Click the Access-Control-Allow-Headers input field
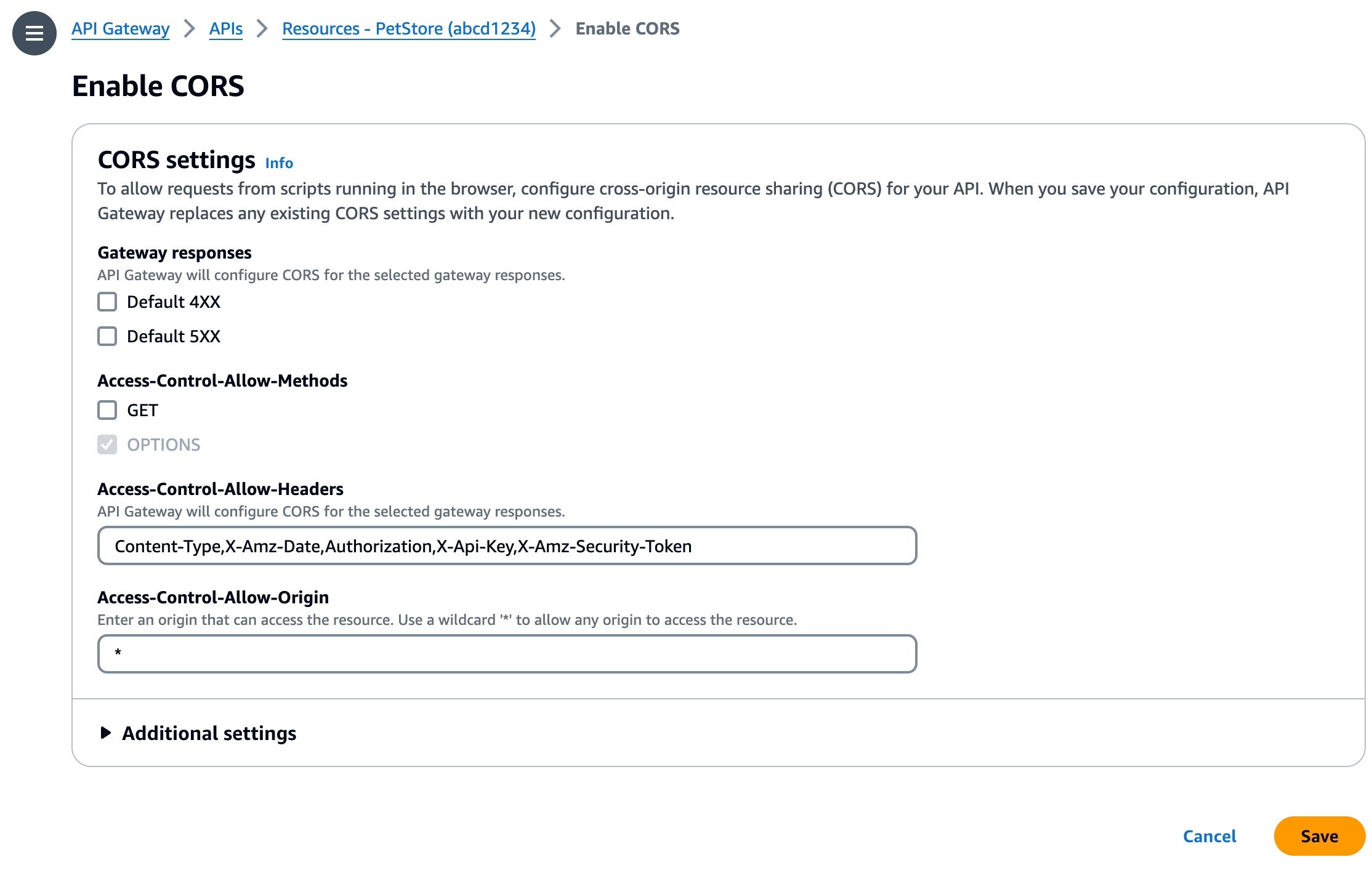The height and width of the screenshot is (873, 1372). click(x=506, y=545)
